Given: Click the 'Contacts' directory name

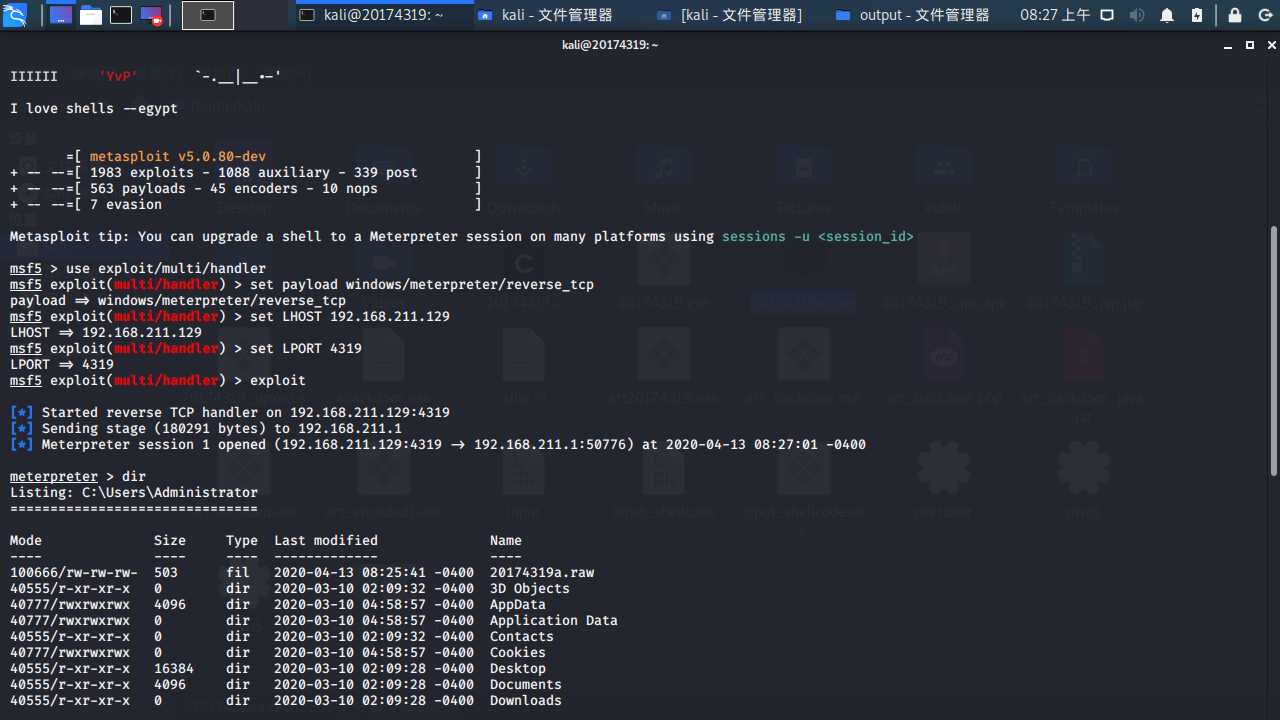Looking at the screenshot, I should [x=522, y=636].
